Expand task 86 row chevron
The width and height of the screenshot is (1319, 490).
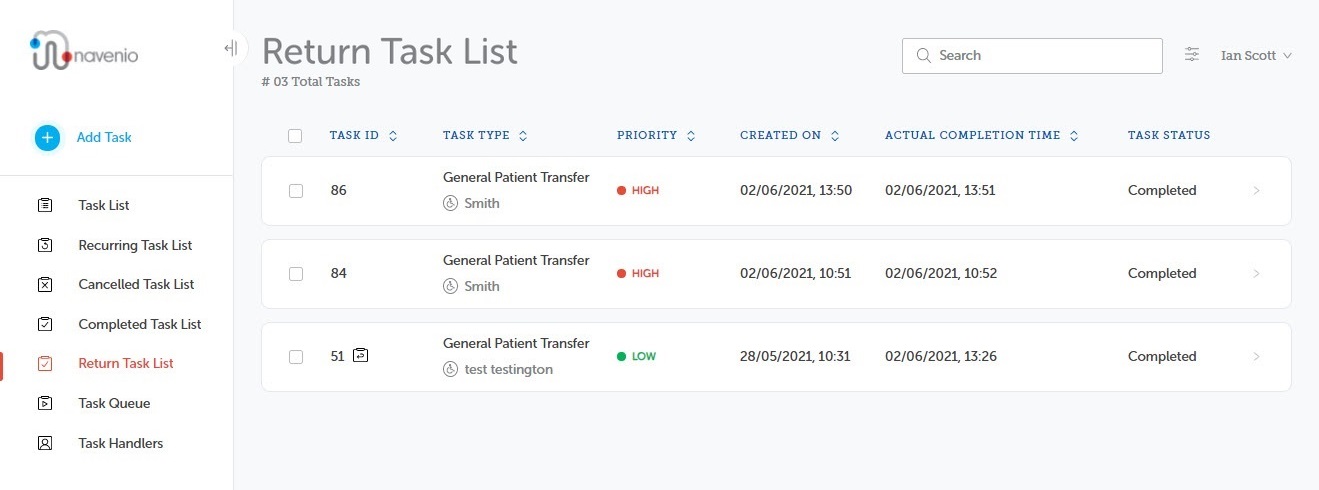(x=1257, y=191)
